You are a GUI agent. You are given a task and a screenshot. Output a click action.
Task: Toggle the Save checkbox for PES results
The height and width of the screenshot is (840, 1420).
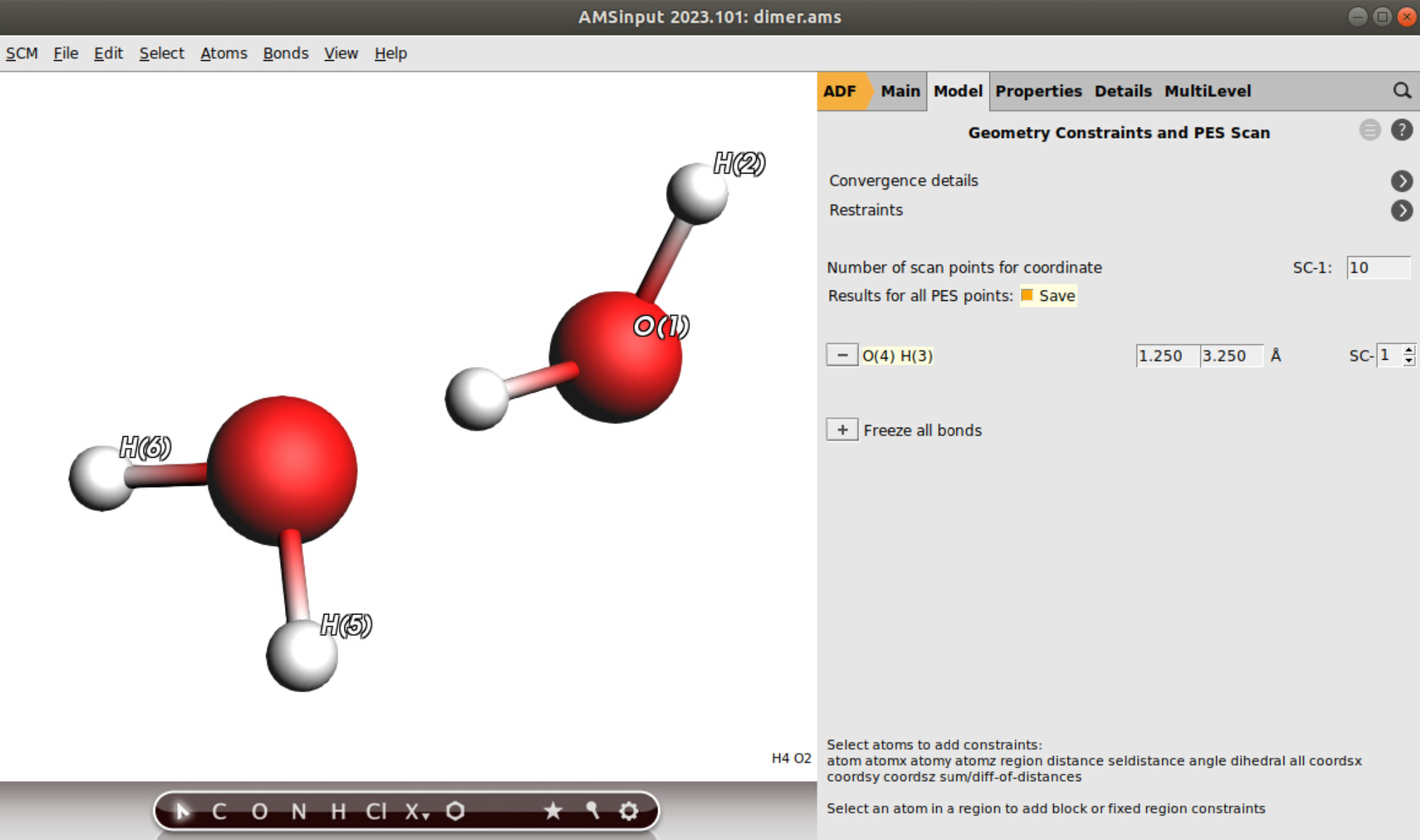coord(1026,295)
